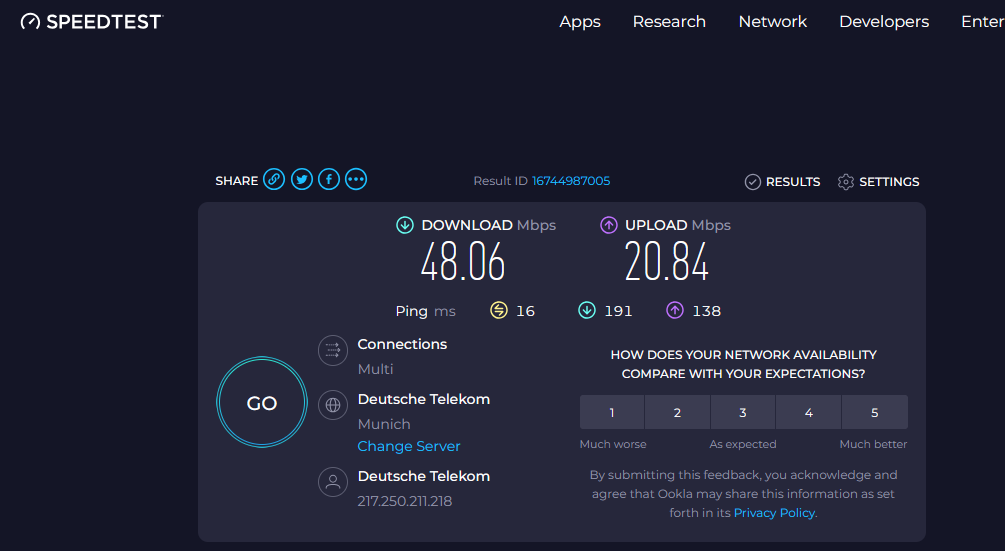Click the Results checkmark icon
The height and width of the screenshot is (551, 1005).
point(752,182)
